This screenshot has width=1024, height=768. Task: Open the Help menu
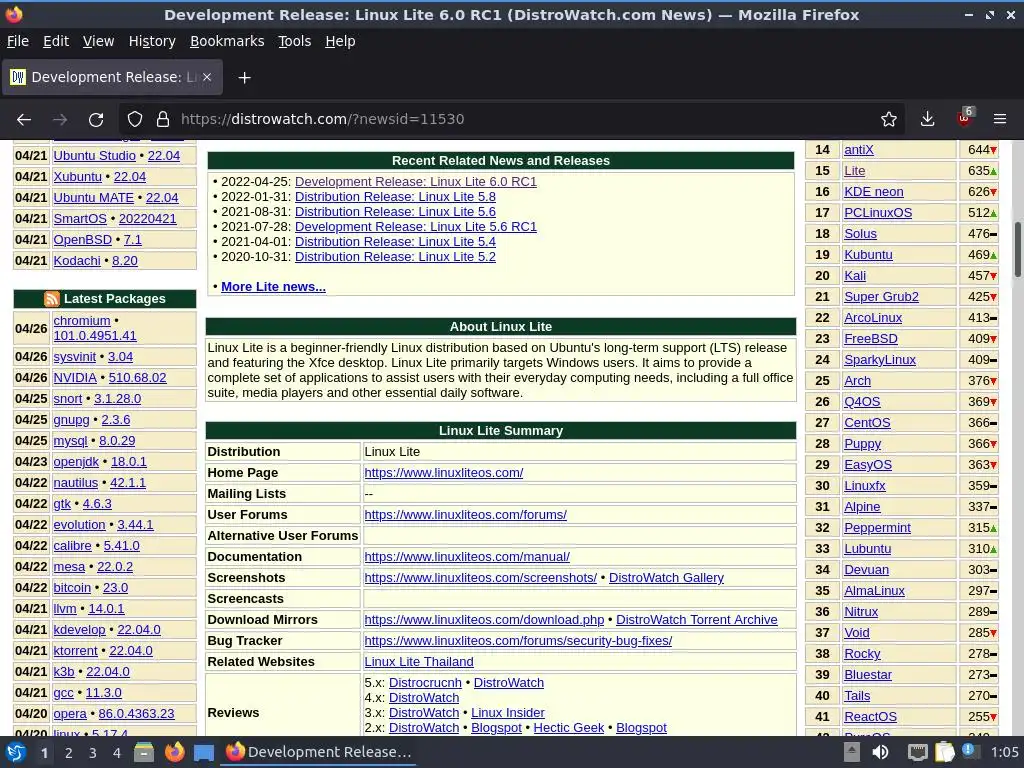[x=340, y=41]
